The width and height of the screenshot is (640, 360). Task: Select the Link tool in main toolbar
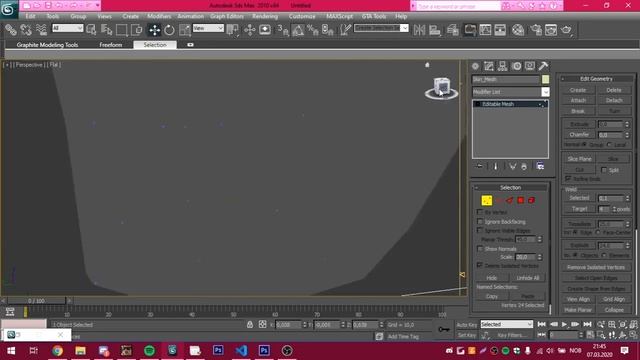[x=10, y=29]
